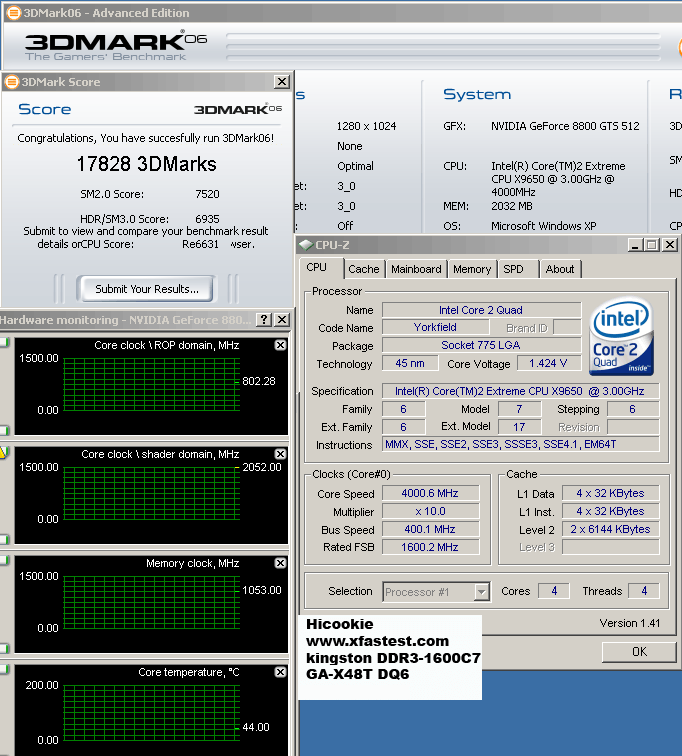Screen dimensions: 682x756
Task: Select the Core Voltage value '1.424 V'
Action: [x=548, y=363]
